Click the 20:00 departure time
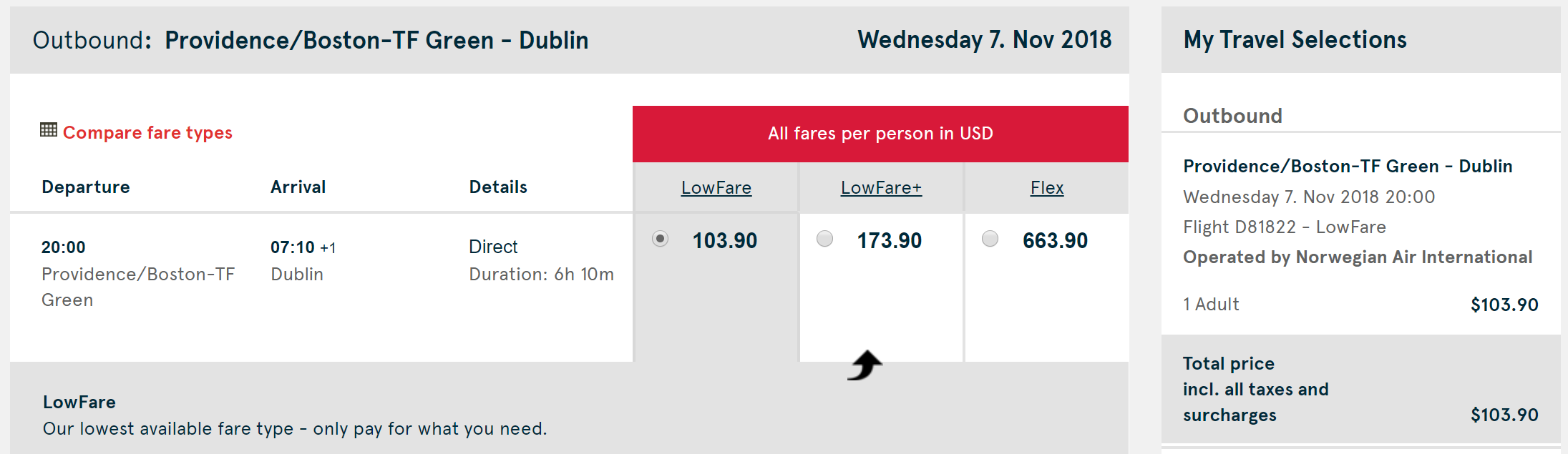This screenshot has width=1568, height=454. point(64,247)
